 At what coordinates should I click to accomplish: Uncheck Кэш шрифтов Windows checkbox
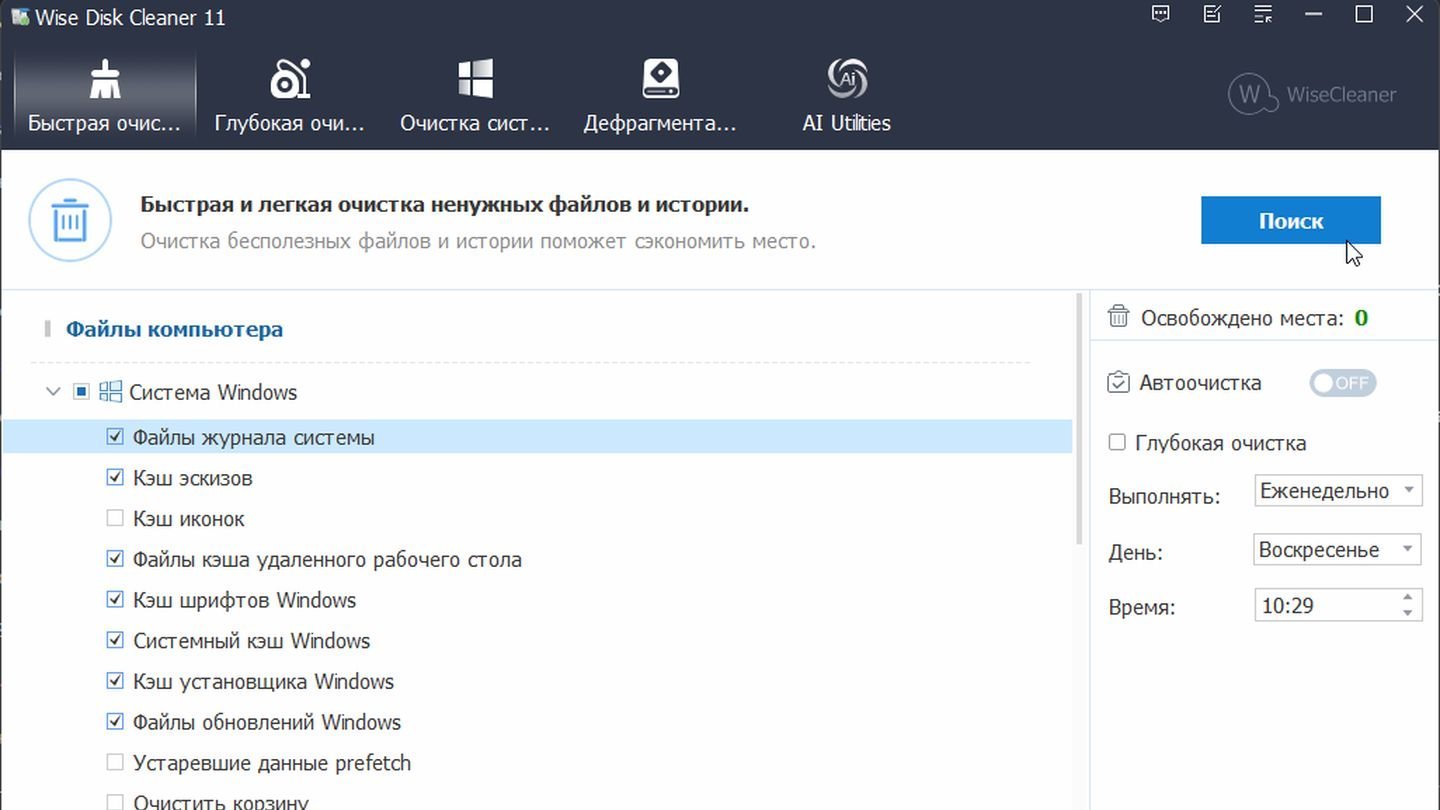[115, 600]
